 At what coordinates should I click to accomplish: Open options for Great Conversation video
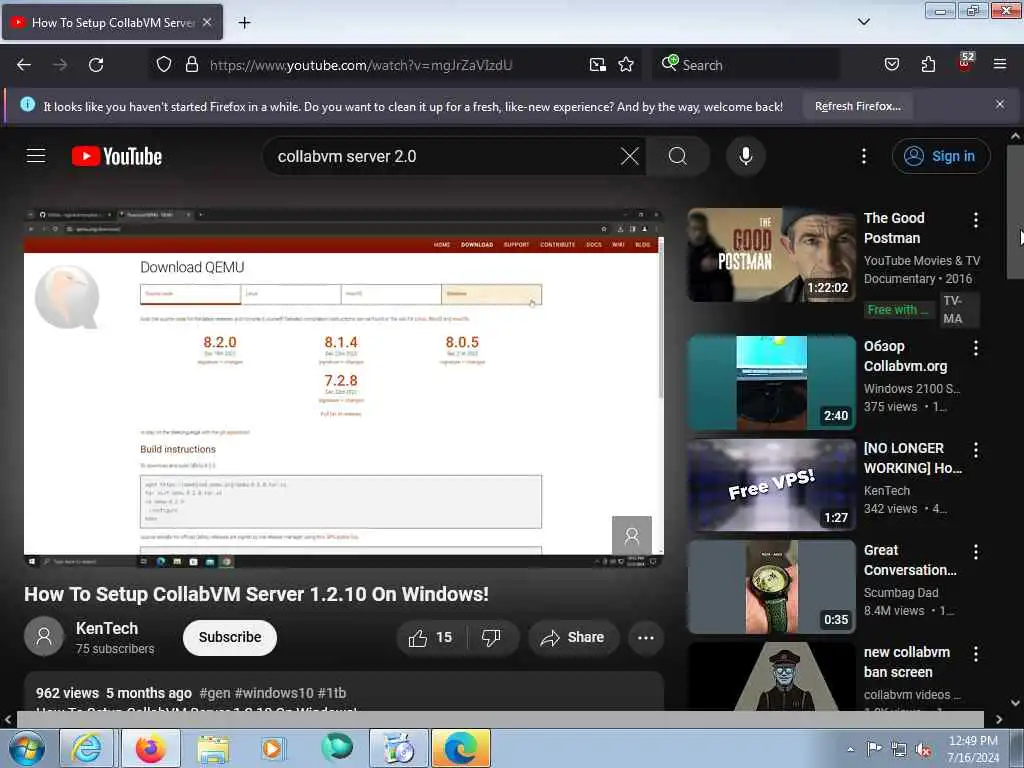976,552
